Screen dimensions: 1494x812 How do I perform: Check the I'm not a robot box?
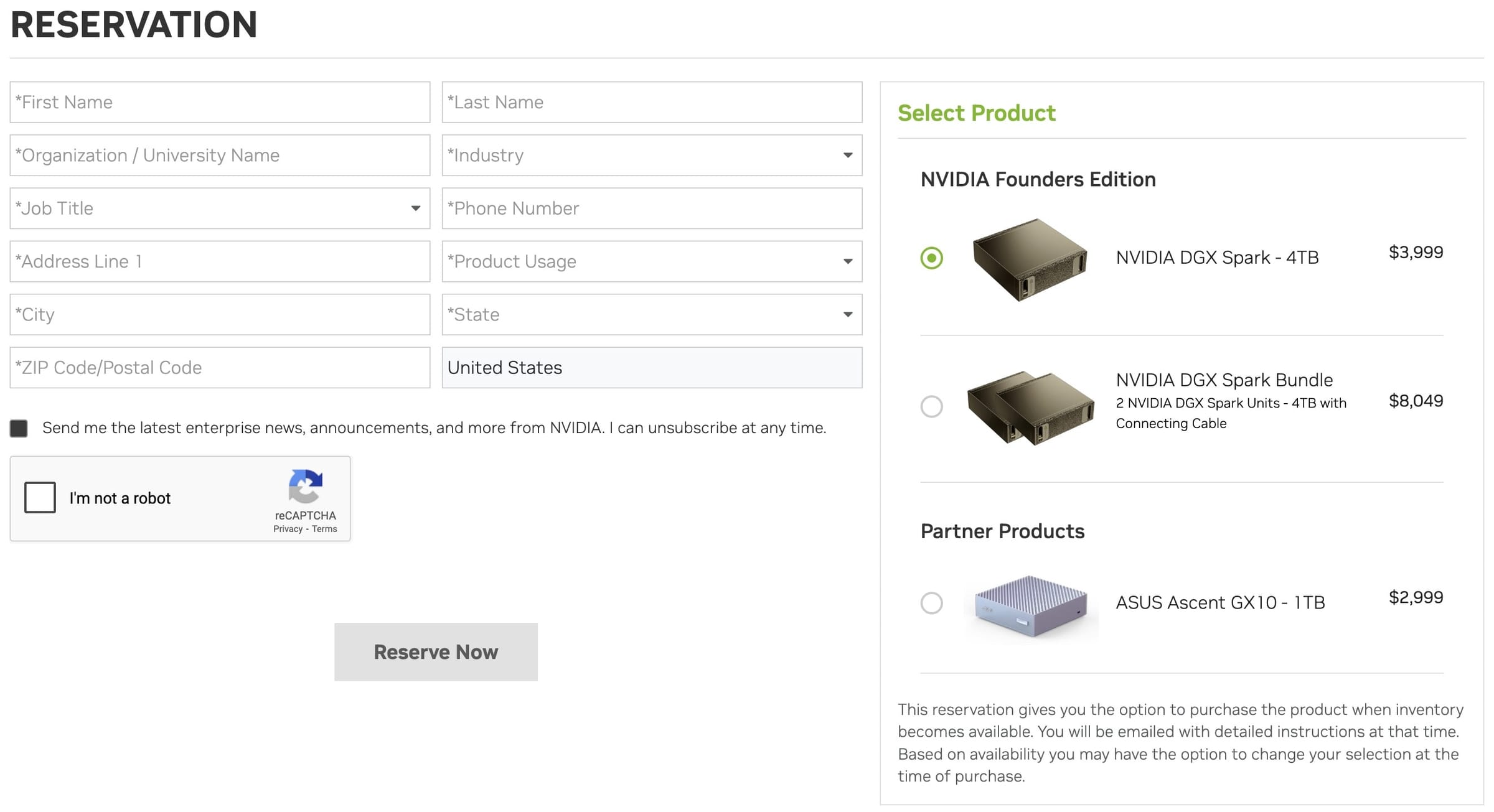coord(40,498)
